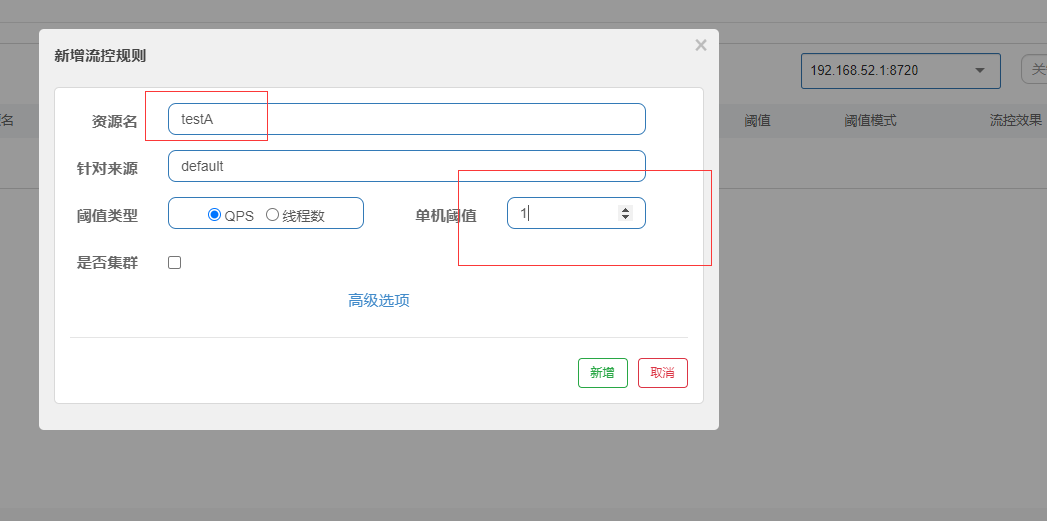Image resolution: width=1047 pixels, height=521 pixels.
Task: Click the 针对来源 input containing default
Action: tap(407, 166)
